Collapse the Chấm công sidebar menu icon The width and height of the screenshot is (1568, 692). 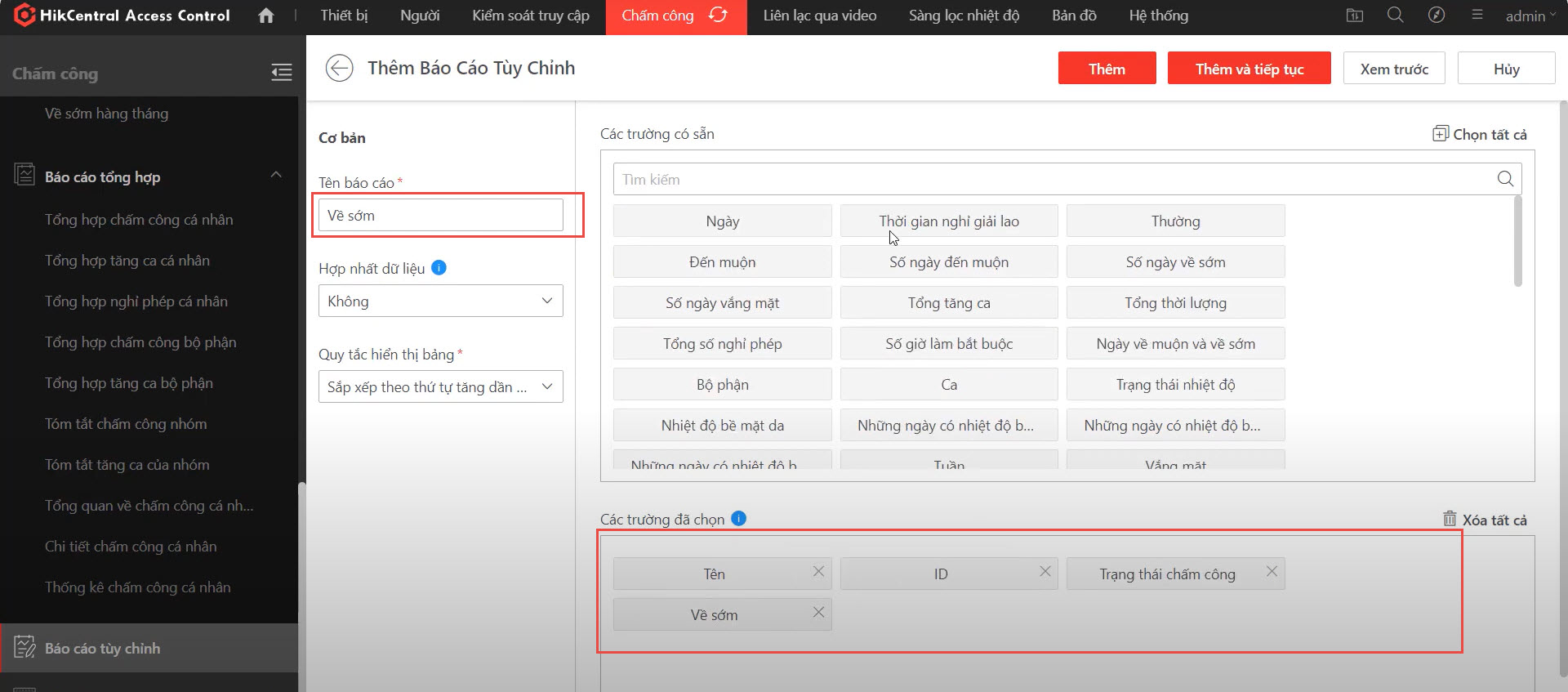[281, 73]
